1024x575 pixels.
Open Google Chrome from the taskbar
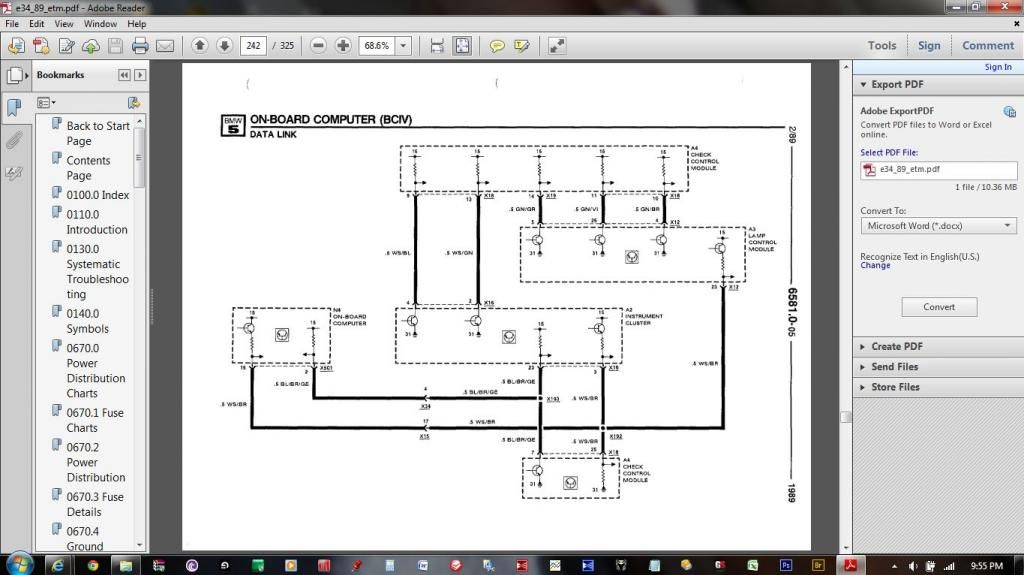(92, 565)
